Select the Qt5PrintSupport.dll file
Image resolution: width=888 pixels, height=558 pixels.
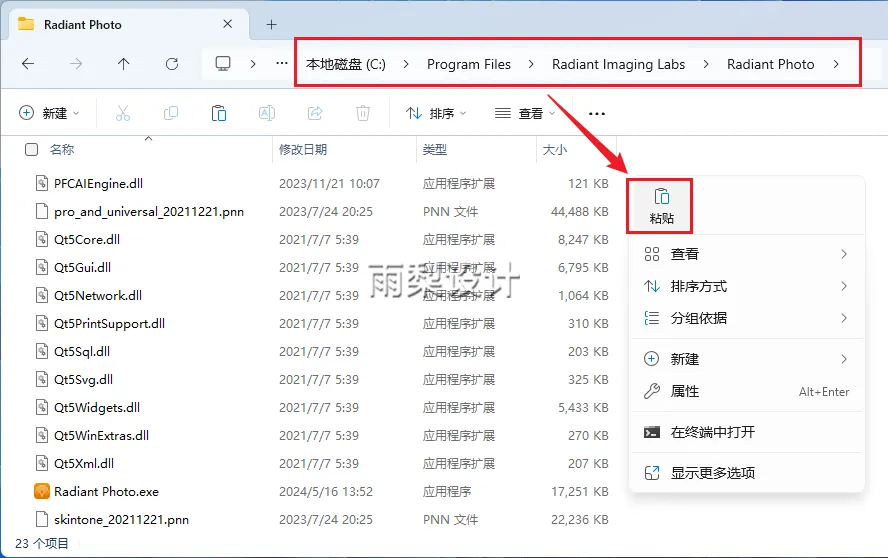[x=109, y=323]
